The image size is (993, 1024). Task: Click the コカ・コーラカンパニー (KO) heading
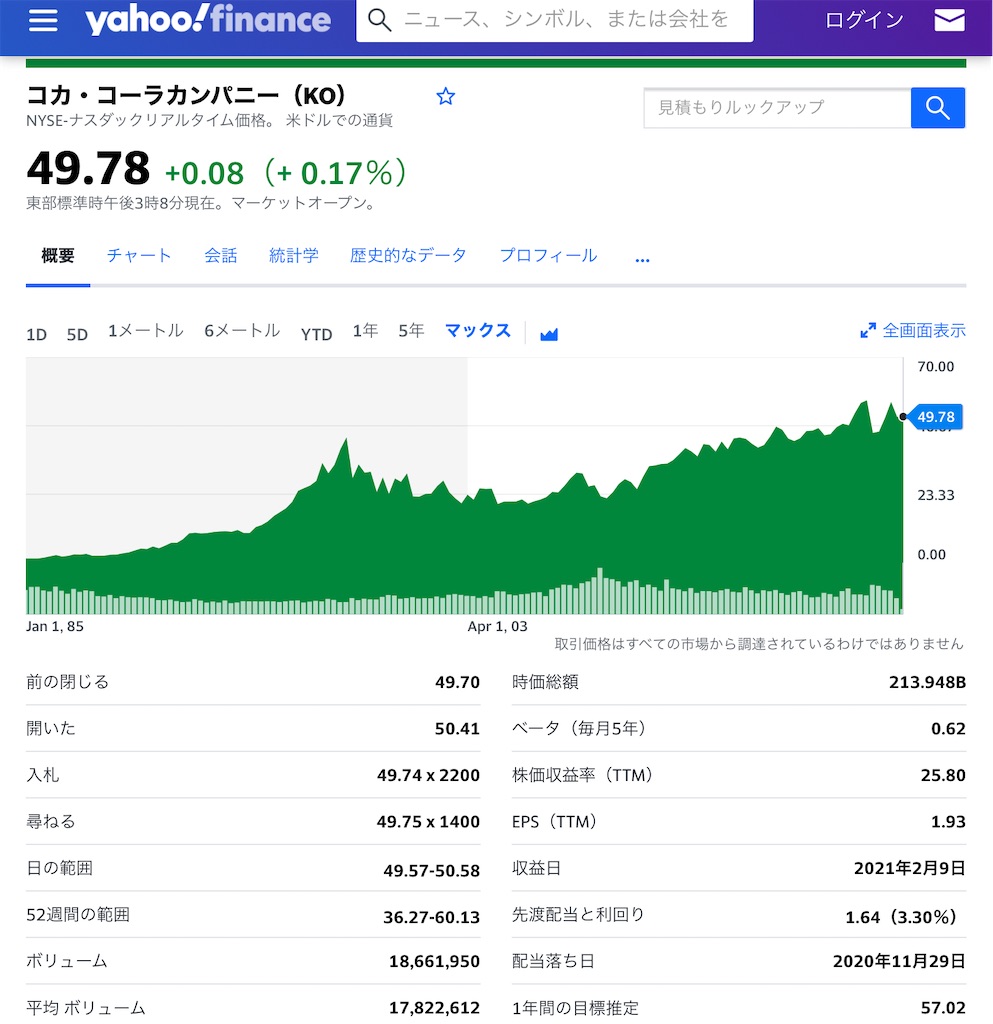coord(186,95)
